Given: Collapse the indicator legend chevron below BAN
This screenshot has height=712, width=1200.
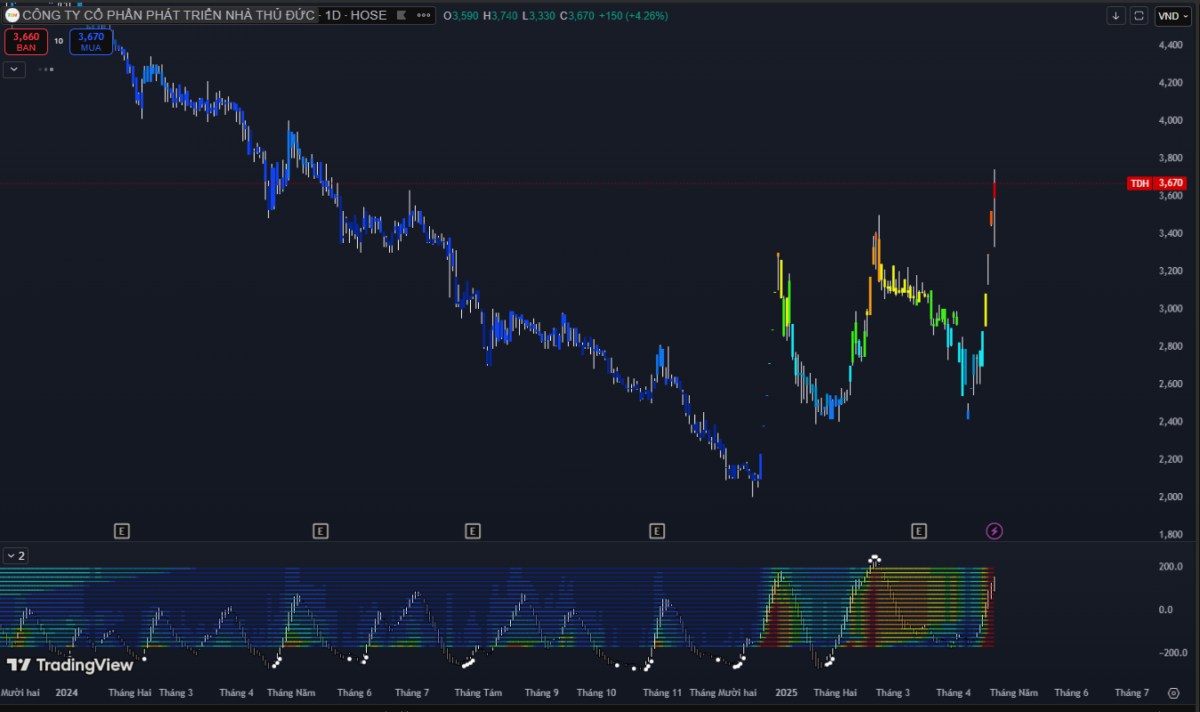Looking at the screenshot, I should [14, 69].
